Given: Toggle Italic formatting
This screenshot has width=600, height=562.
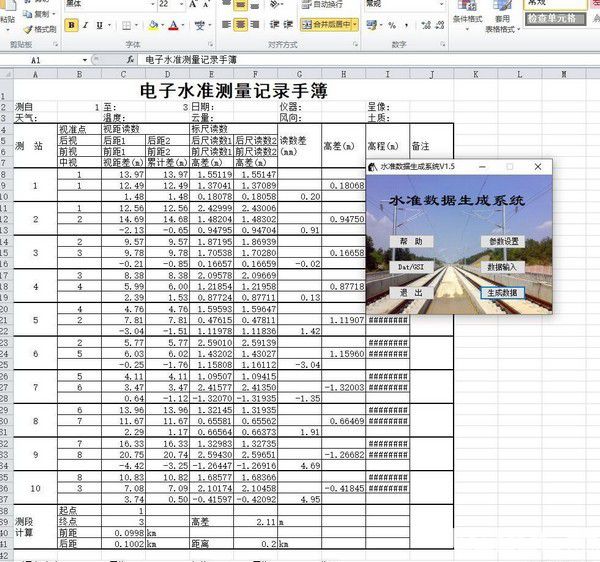Looking at the screenshot, I should pos(85,25).
